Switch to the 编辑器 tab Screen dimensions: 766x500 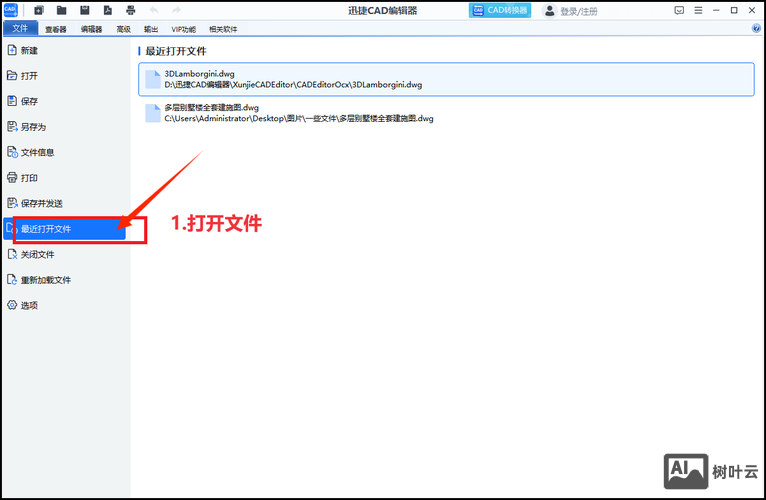click(x=91, y=29)
